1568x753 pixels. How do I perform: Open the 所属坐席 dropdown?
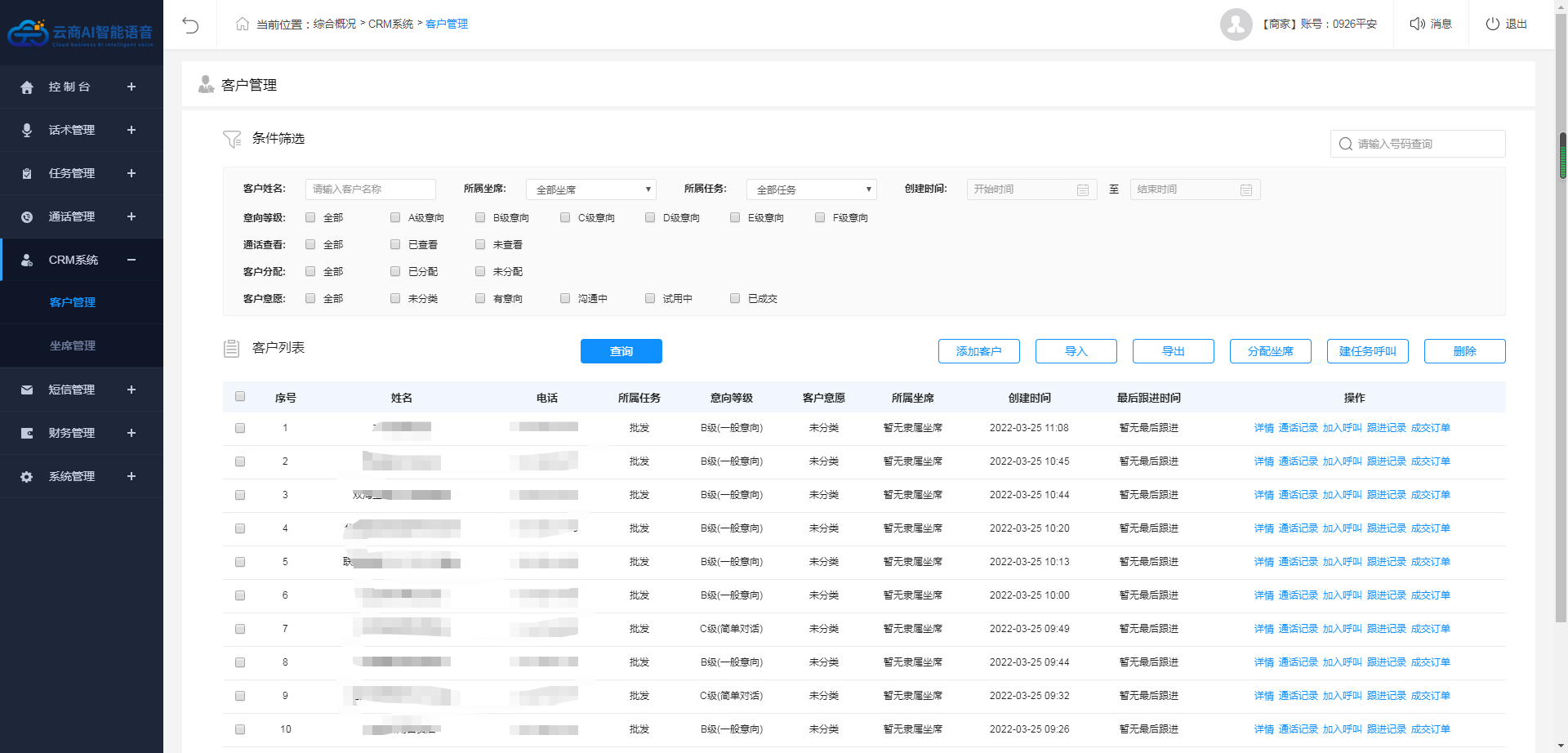(x=591, y=189)
